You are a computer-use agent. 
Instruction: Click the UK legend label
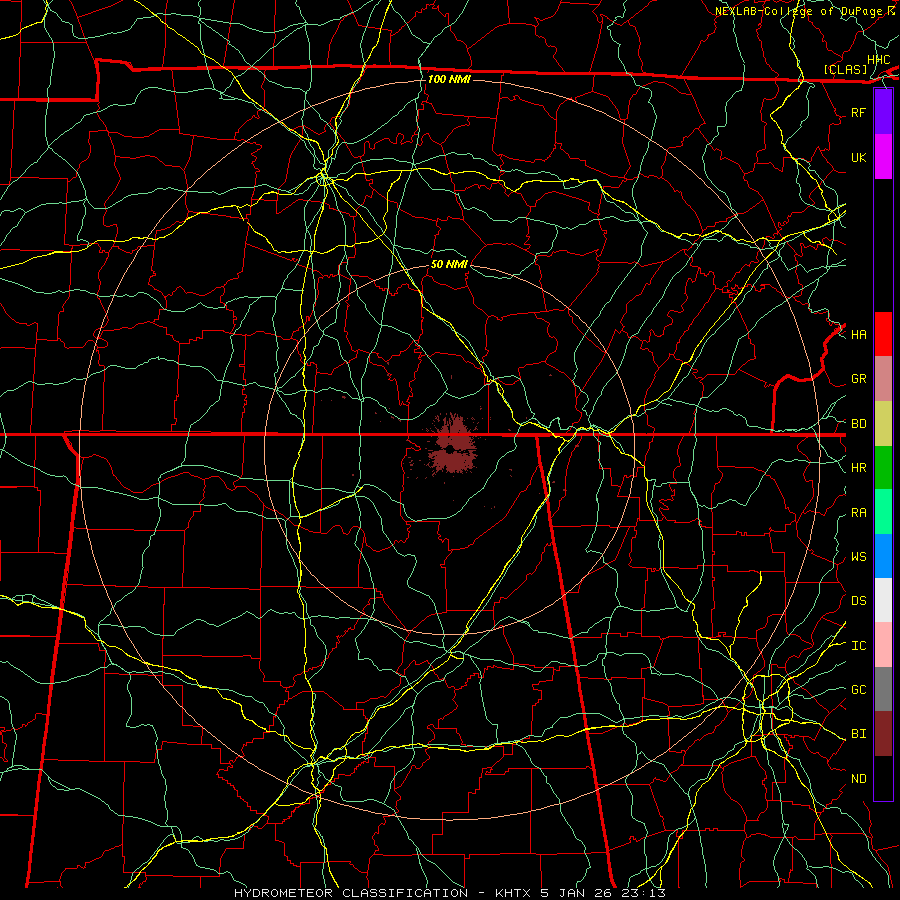pyautogui.click(x=859, y=158)
